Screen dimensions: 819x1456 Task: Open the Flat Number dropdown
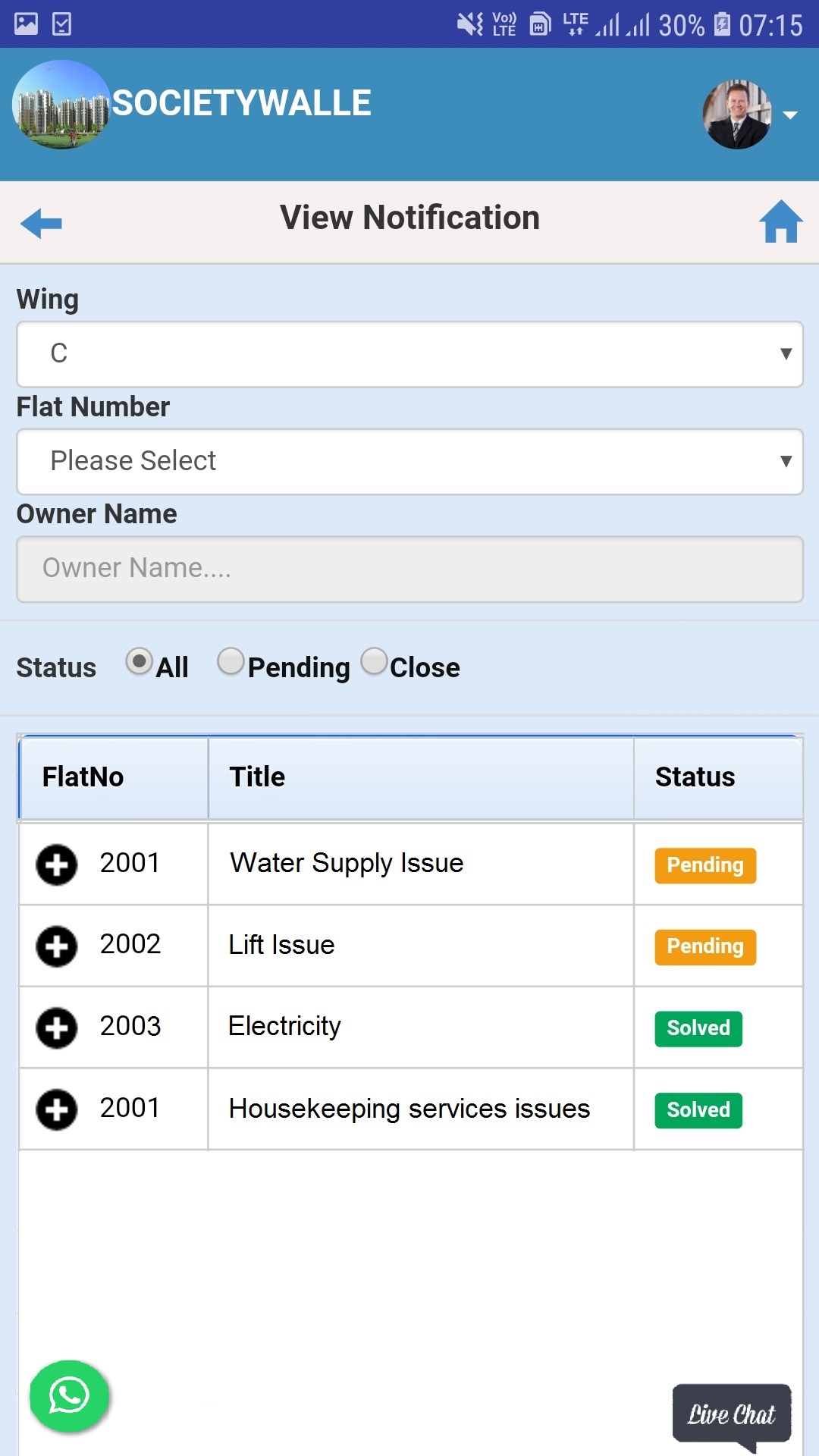(409, 462)
